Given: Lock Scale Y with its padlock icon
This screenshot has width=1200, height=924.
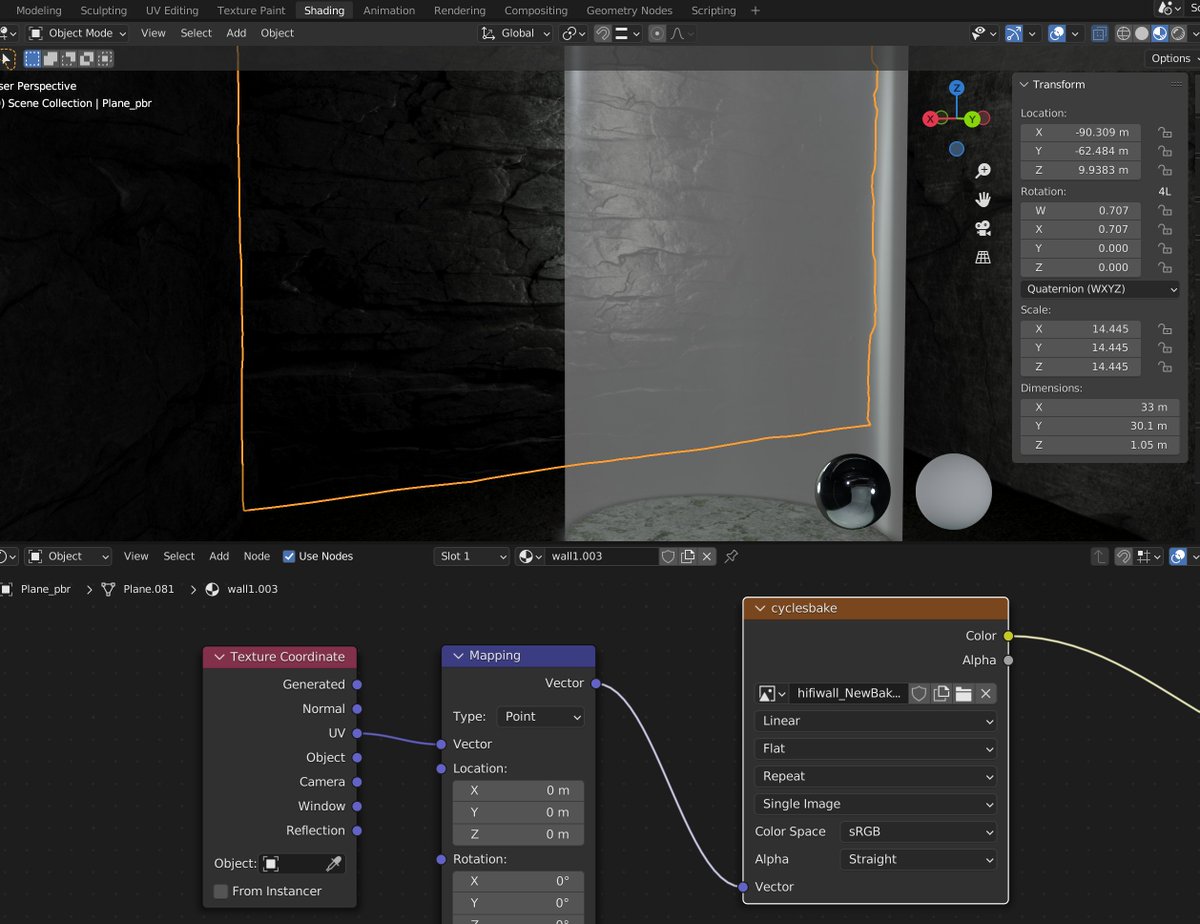Looking at the screenshot, I should coord(1164,348).
